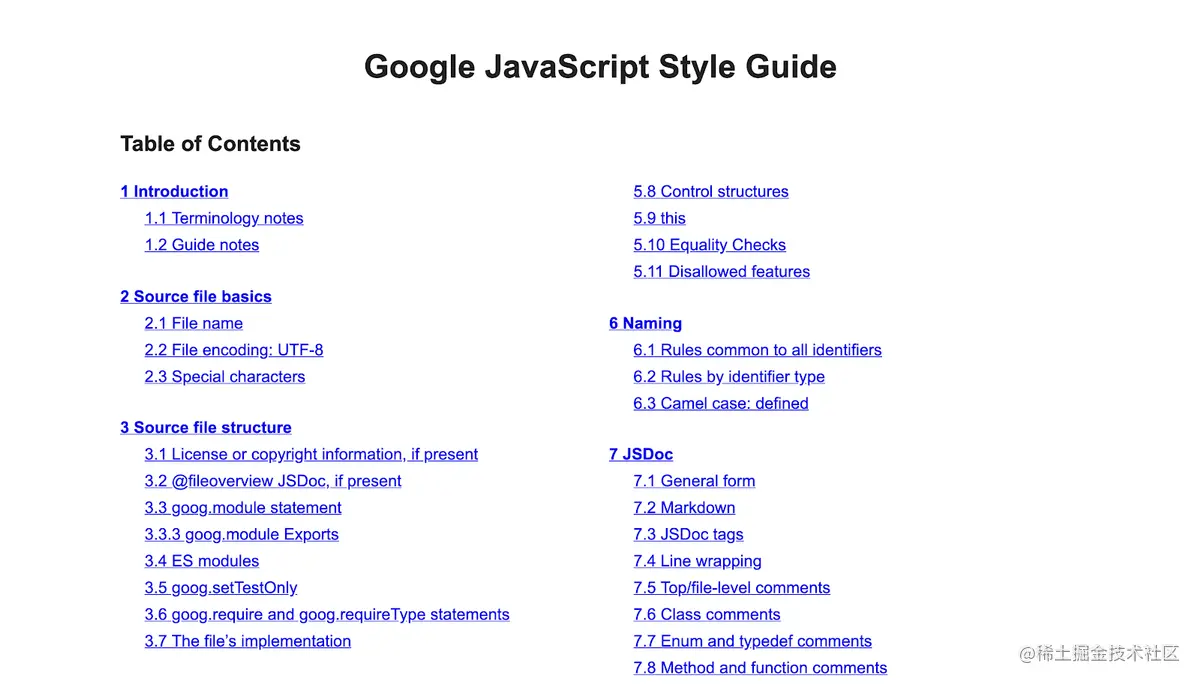Jump to 2 Source file basics
This screenshot has height=684, width=1200.
point(196,296)
